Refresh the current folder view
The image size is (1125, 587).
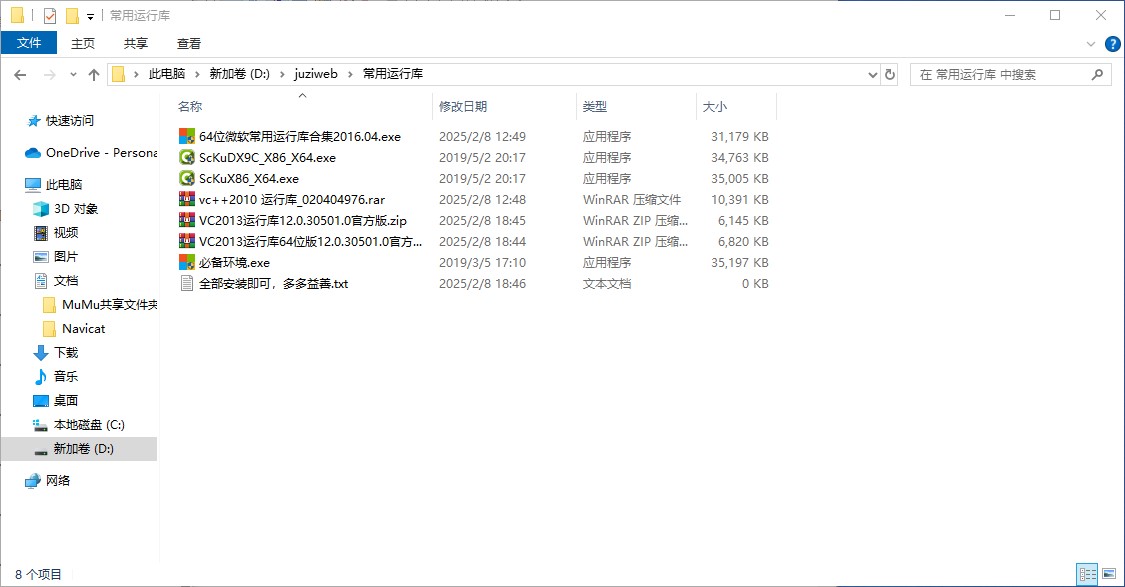coord(890,74)
